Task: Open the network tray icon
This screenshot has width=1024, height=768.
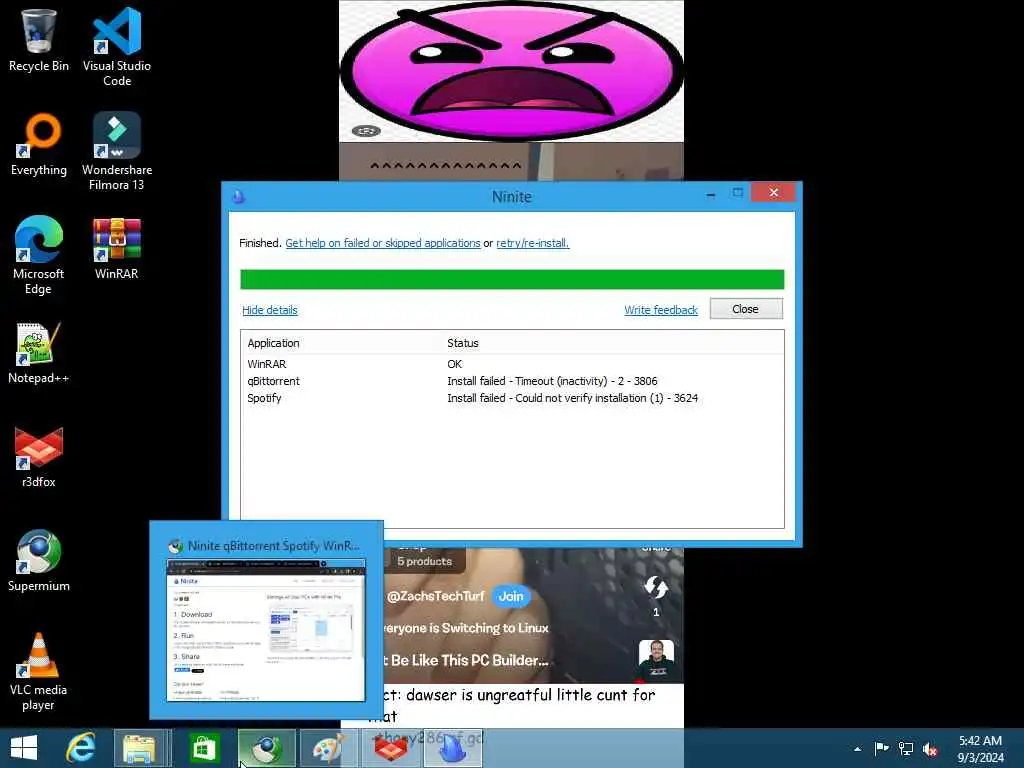Action: [906, 748]
